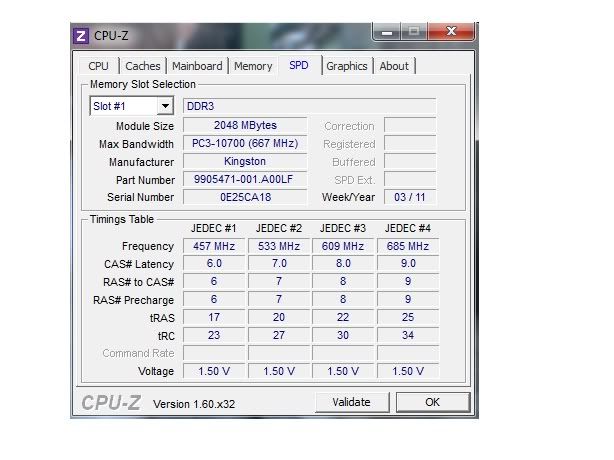Open the Mainboard tab
This screenshot has width=614, height=460.
pyautogui.click(x=197, y=66)
